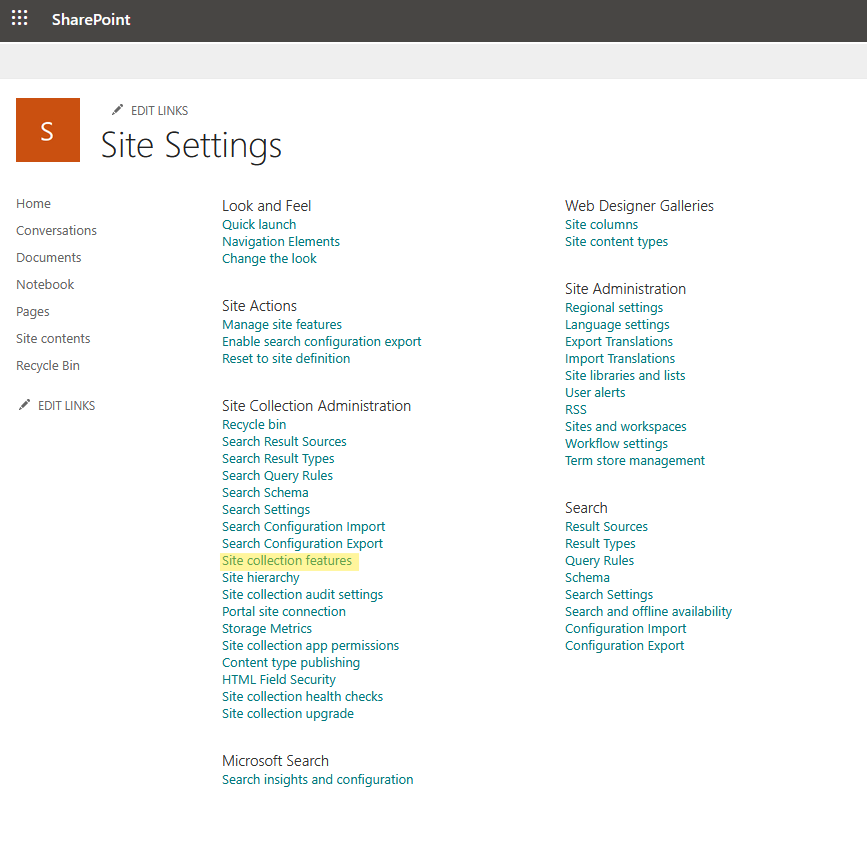Image resolution: width=867 pixels, height=847 pixels.
Task: Open the Office 365 app launcher waffle
Action: click(x=19, y=19)
